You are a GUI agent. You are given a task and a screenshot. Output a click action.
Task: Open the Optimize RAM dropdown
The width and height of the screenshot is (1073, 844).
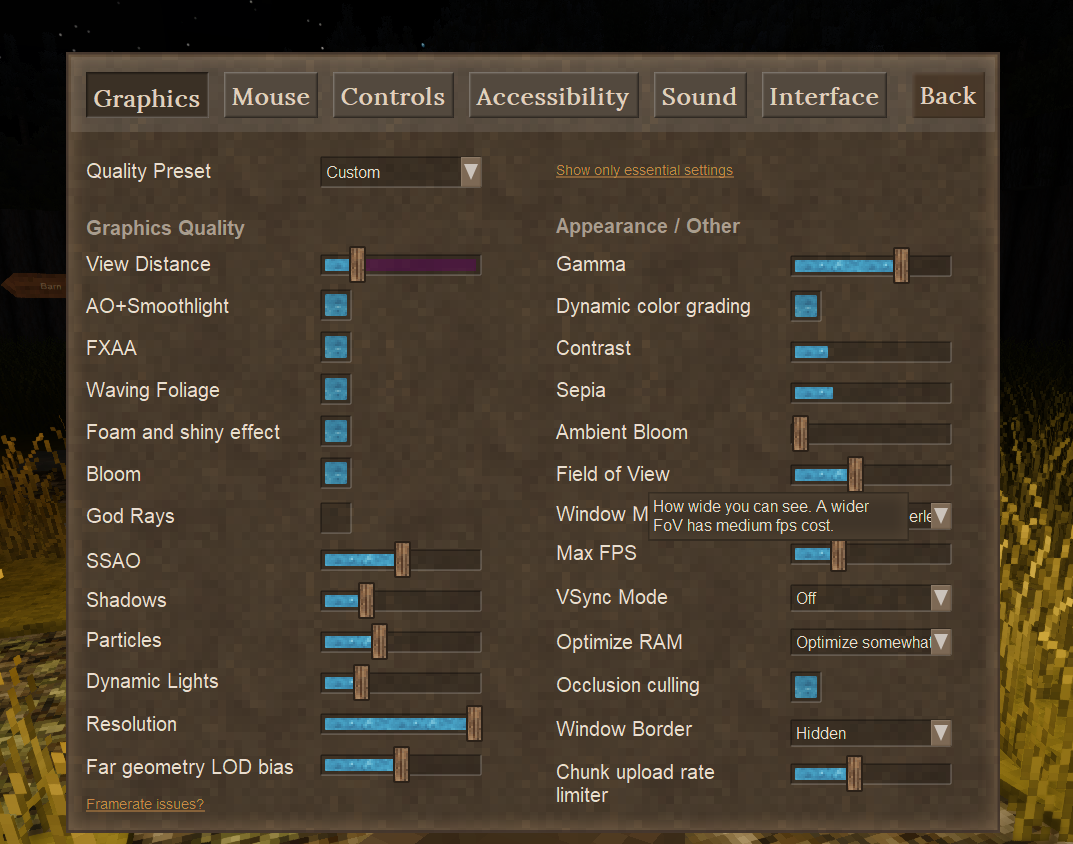tap(871, 642)
